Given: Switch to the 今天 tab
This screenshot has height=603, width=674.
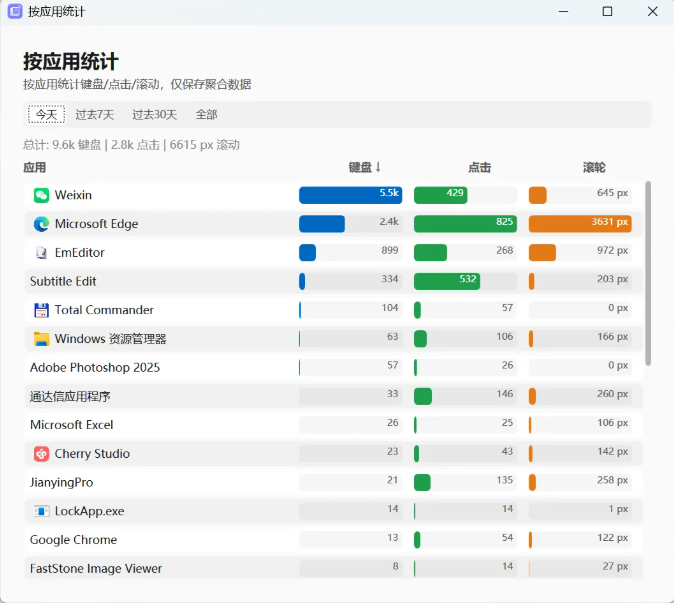Looking at the screenshot, I should 46,114.
